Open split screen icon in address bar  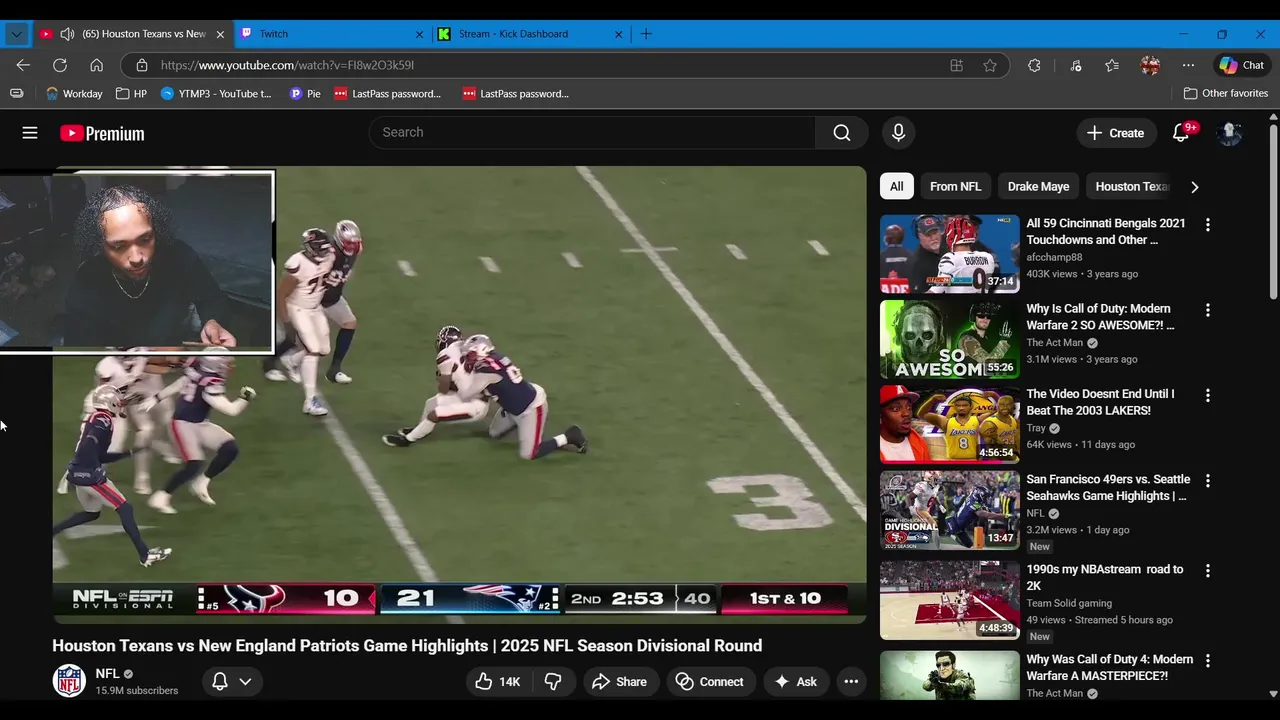click(957, 65)
